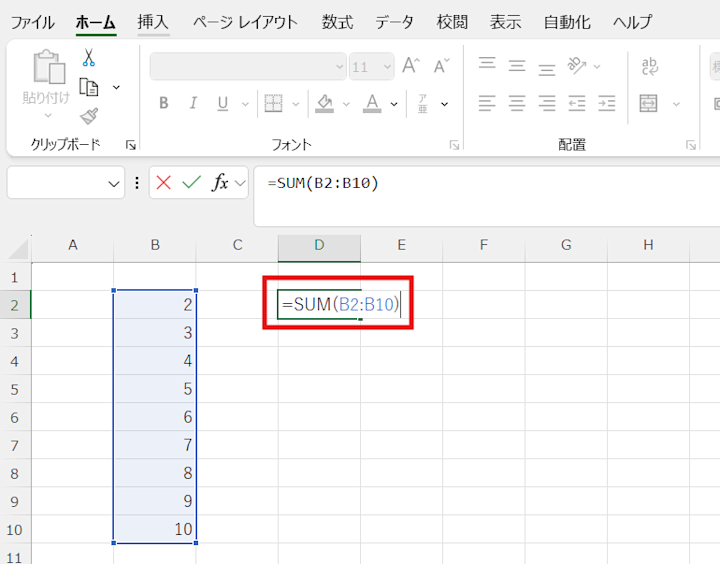Image resolution: width=720 pixels, height=564 pixels.
Task: Open Insert Function fx button
Action: coord(220,183)
